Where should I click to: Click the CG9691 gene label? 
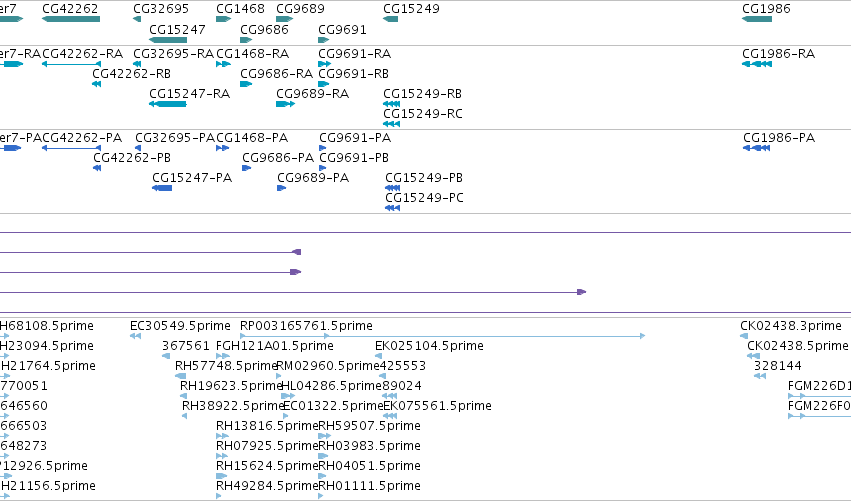coord(342,29)
